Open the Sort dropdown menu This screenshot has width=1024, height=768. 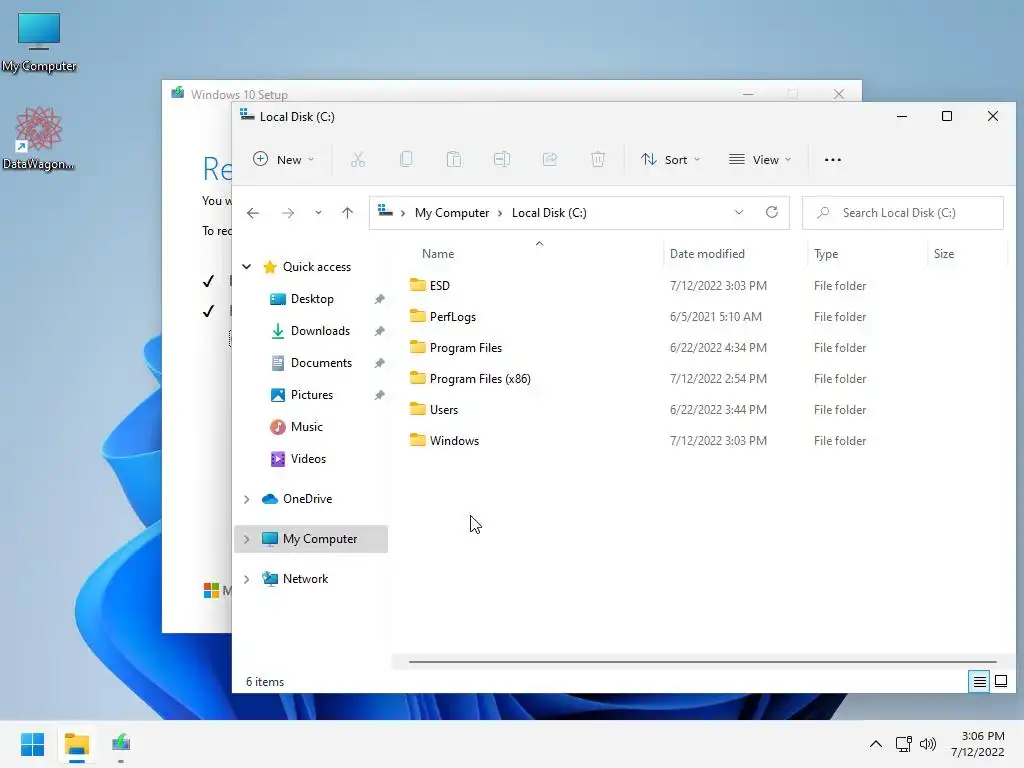[x=670, y=159]
